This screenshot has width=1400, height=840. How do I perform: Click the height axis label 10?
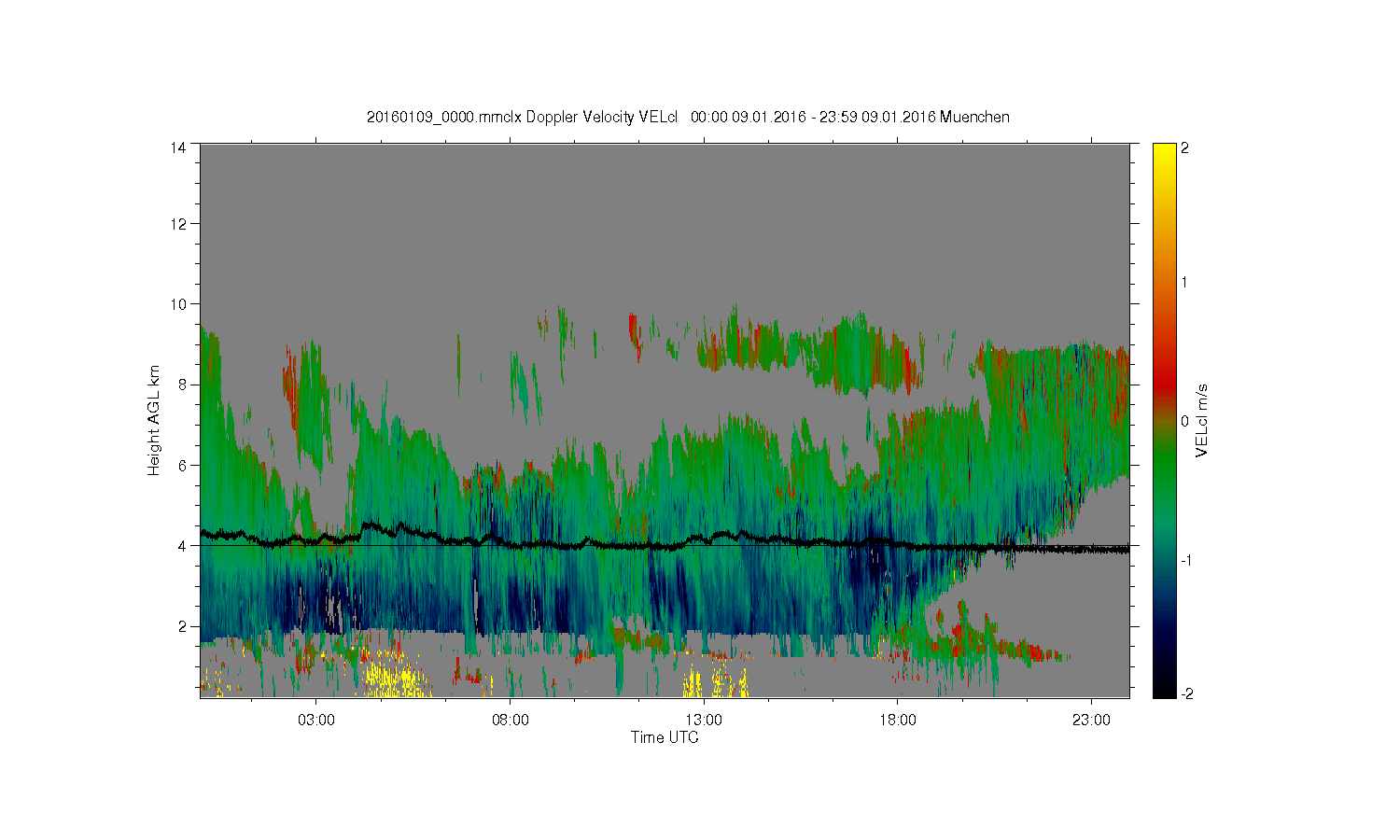[177, 304]
